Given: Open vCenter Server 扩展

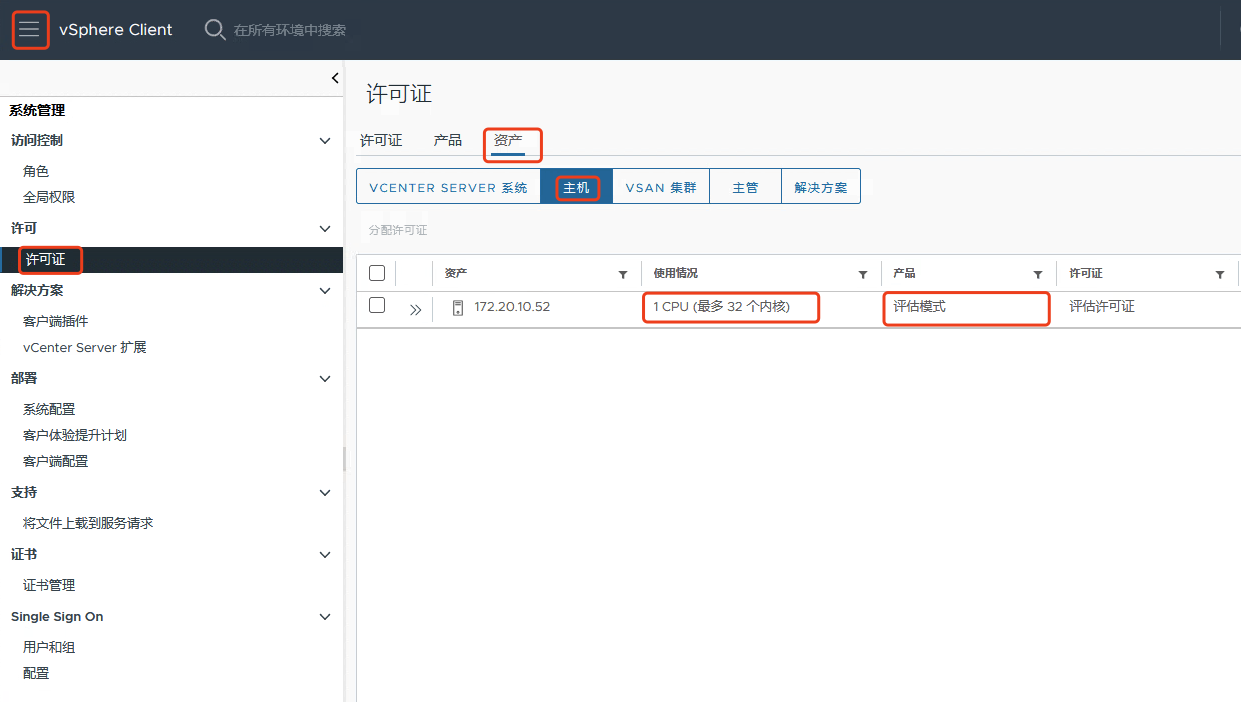Looking at the screenshot, I should 85,348.
